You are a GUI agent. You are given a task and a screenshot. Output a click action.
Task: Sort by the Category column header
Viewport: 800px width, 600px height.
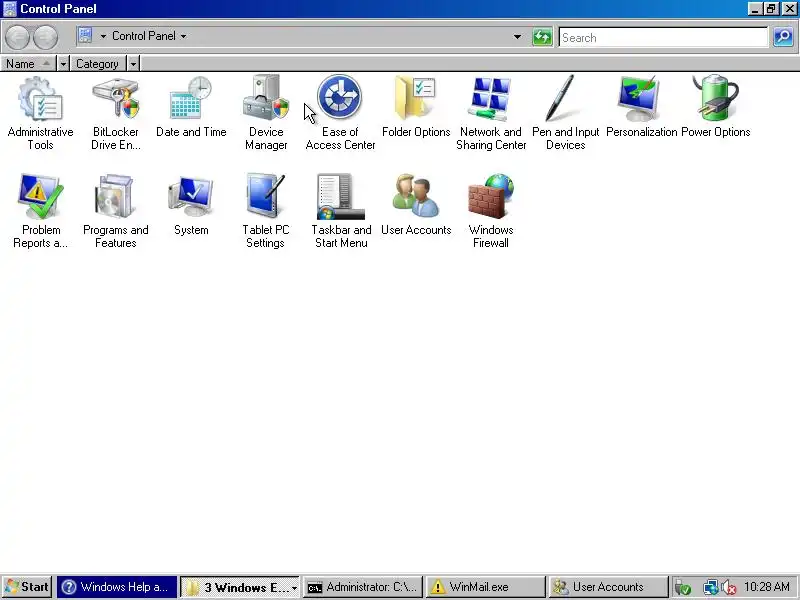coord(98,64)
